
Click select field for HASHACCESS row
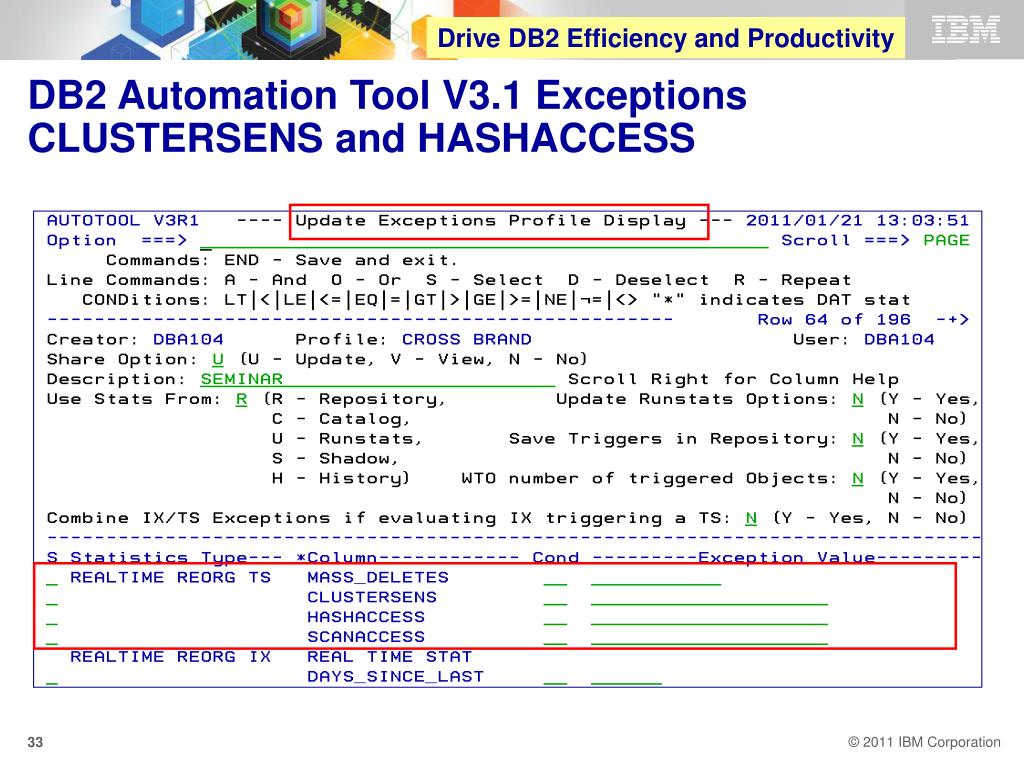(x=52, y=617)
